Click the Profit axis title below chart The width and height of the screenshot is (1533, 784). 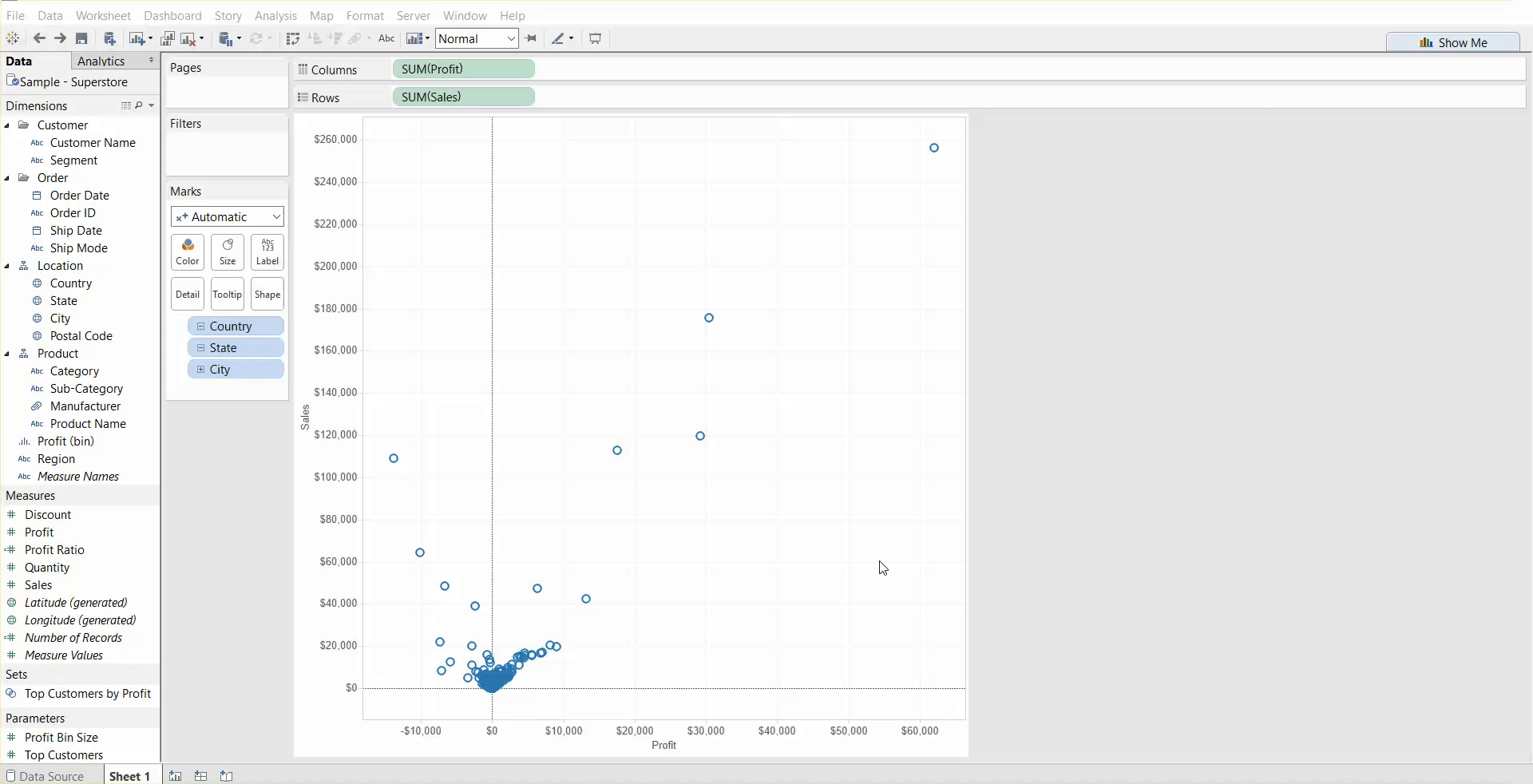tap(664, 745)
